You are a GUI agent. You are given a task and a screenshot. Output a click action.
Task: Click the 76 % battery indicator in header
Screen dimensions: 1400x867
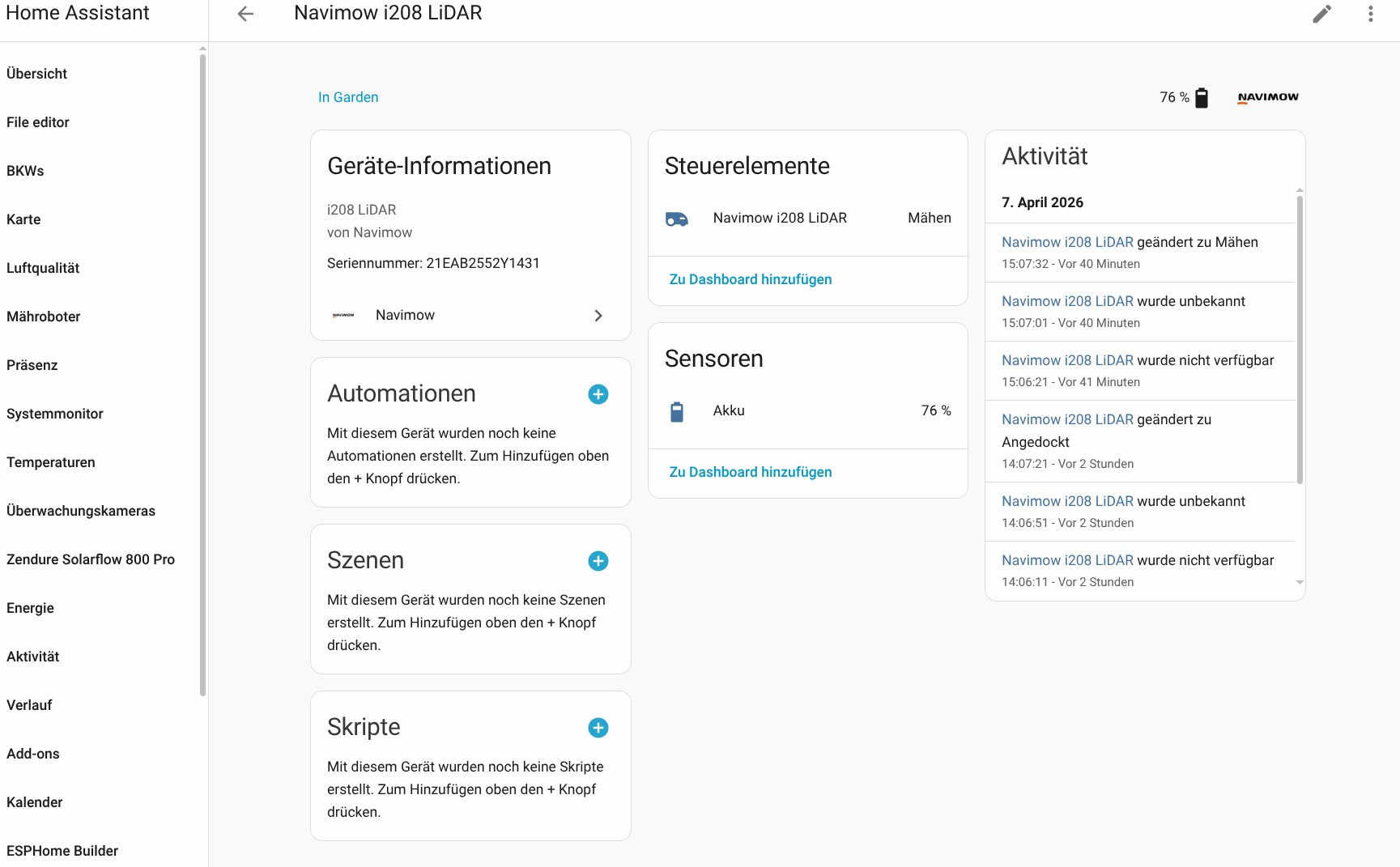(1183, 97)
